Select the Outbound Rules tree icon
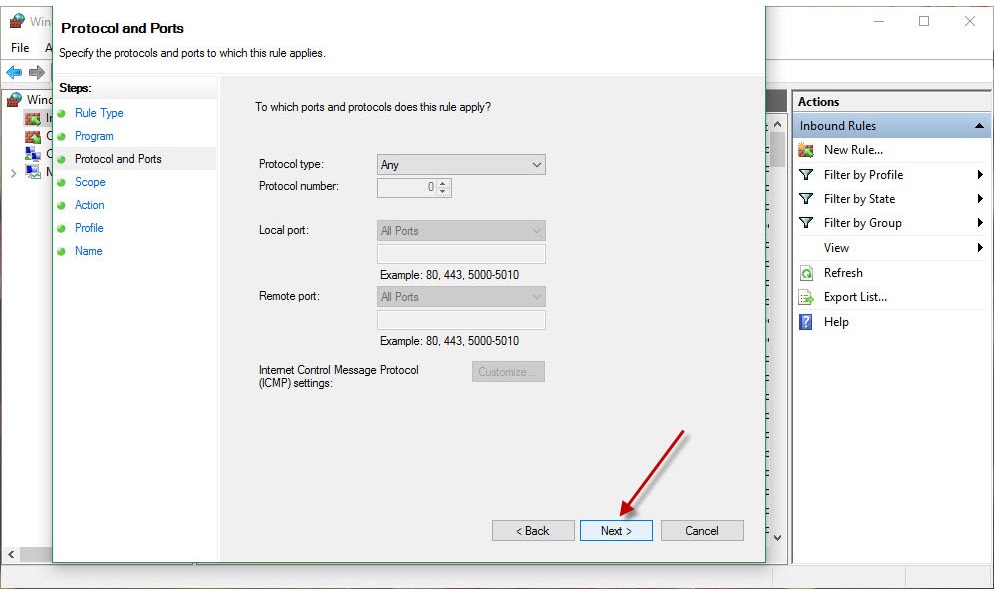Viewport: 994px width, 597px height. coord(32,136)
